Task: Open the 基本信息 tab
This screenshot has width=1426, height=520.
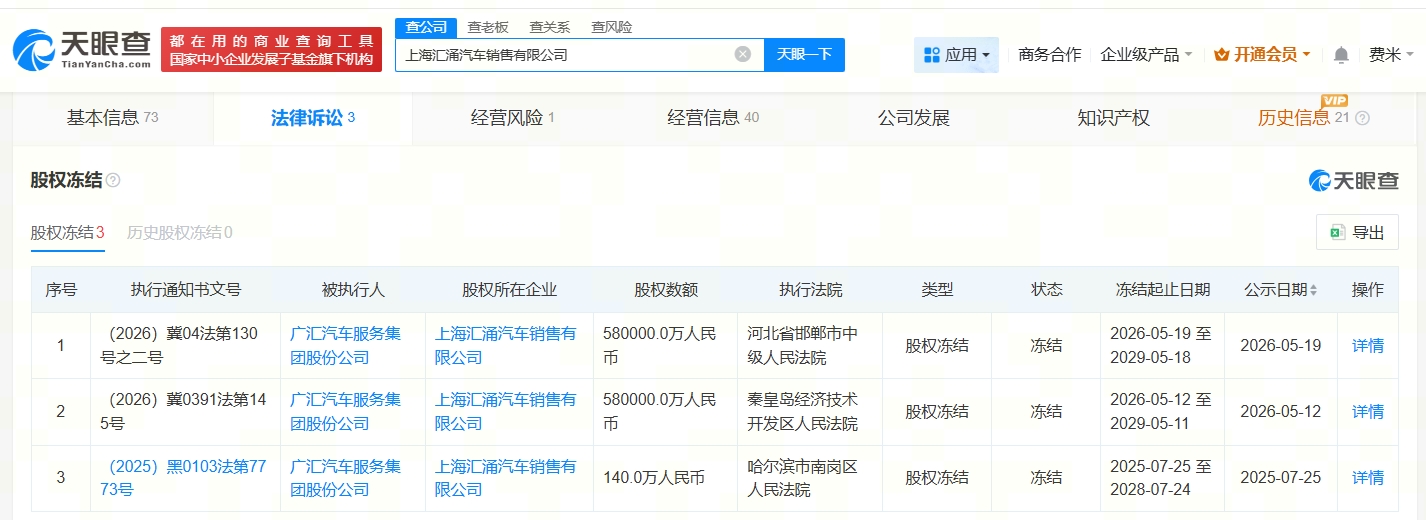Action: pyautogui.click(x=112, y=118)
